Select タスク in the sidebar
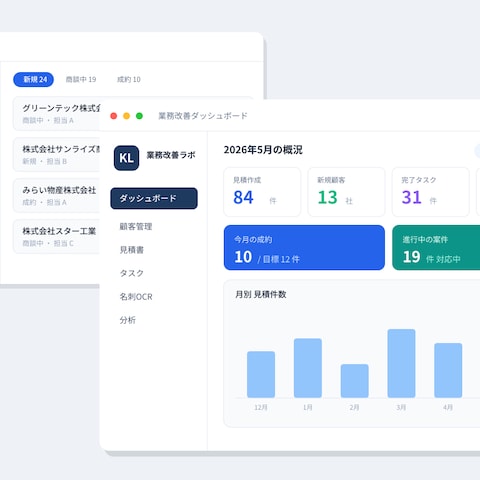 click(132, 273)
